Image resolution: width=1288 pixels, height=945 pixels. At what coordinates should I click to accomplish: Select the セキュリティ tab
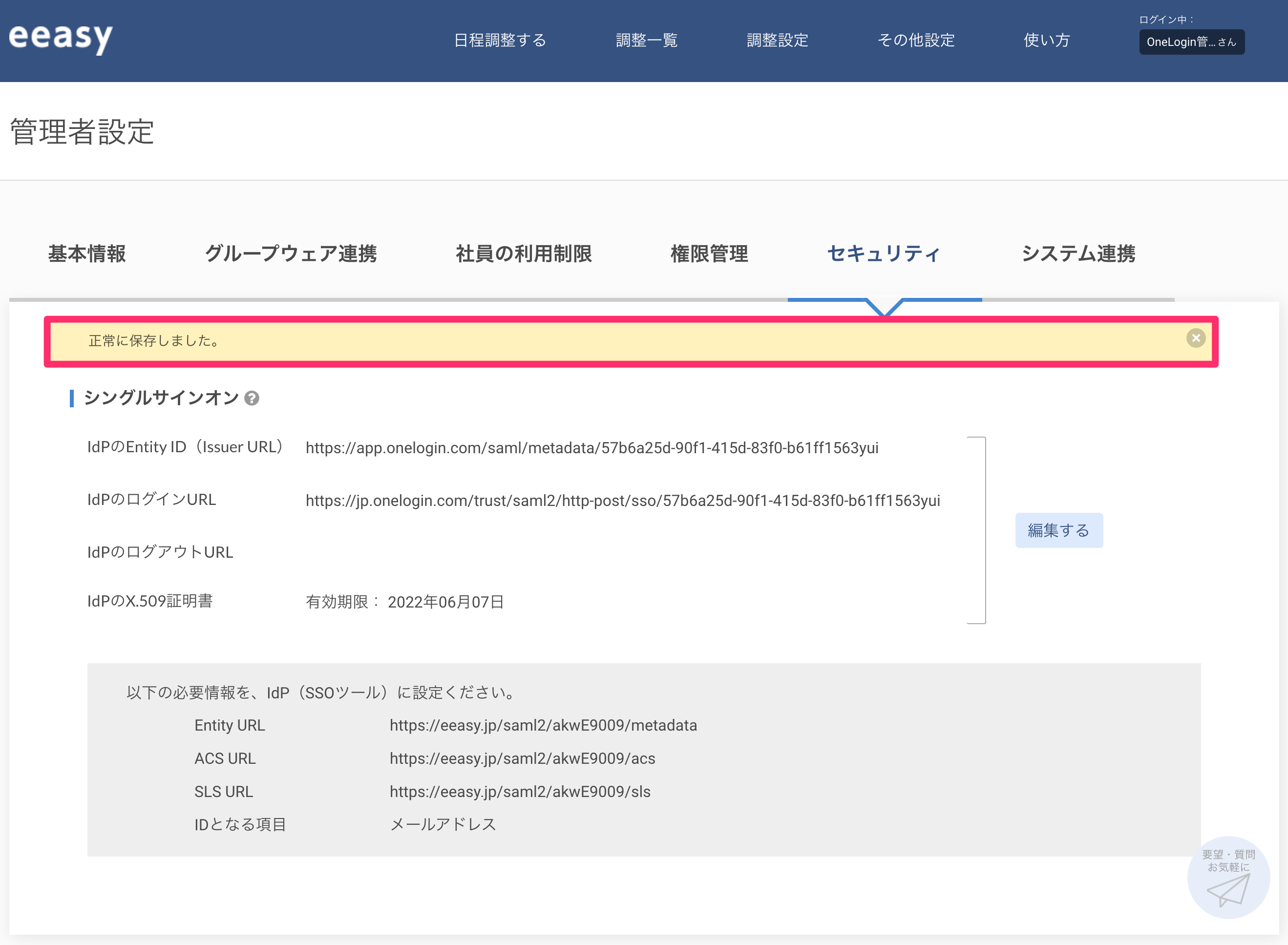tap(884, 253)
